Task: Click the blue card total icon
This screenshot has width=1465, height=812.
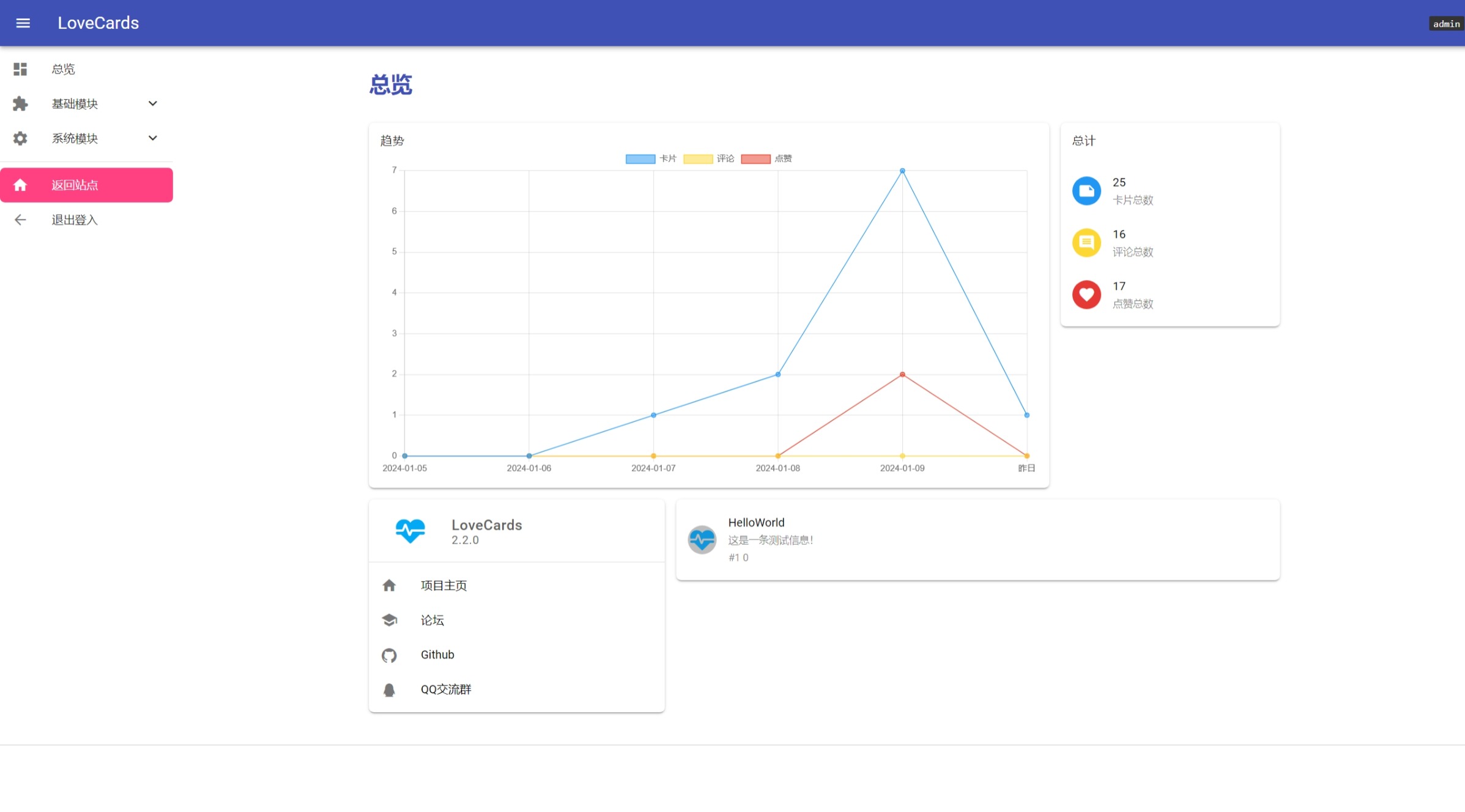Action: 1086,191
